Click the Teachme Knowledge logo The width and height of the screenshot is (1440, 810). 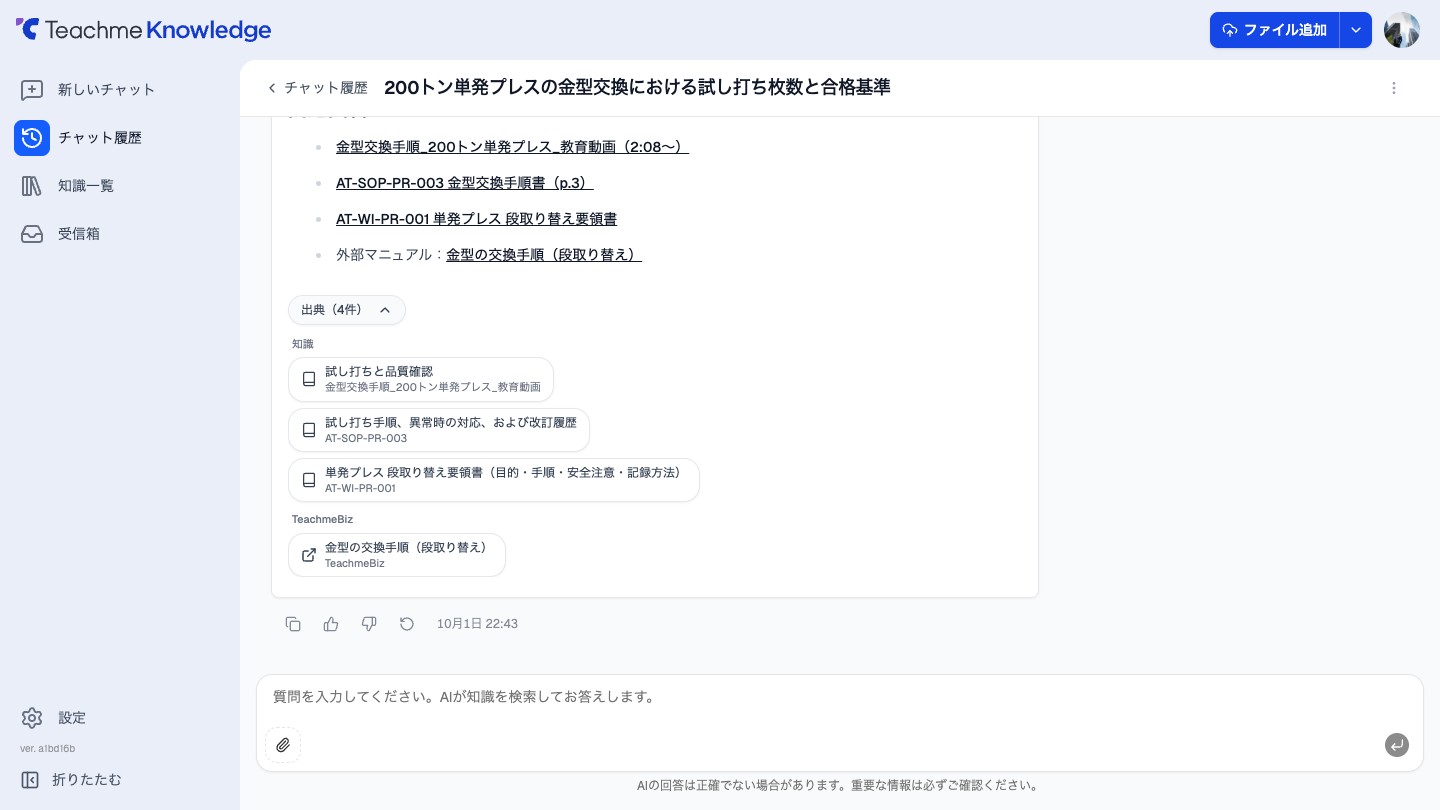pos(143,30)
